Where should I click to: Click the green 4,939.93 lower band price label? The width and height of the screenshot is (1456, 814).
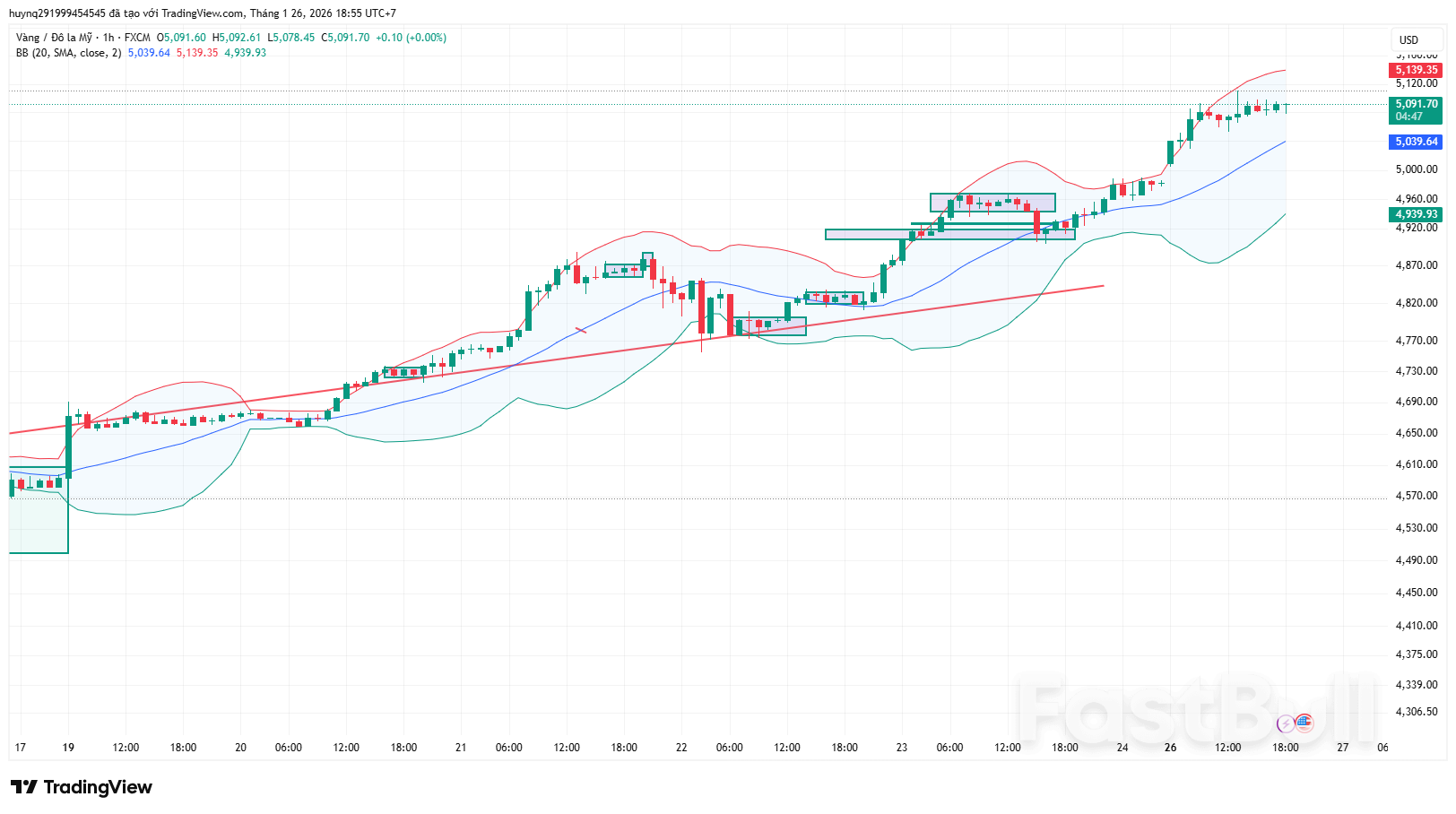[x=1416, y=214]
